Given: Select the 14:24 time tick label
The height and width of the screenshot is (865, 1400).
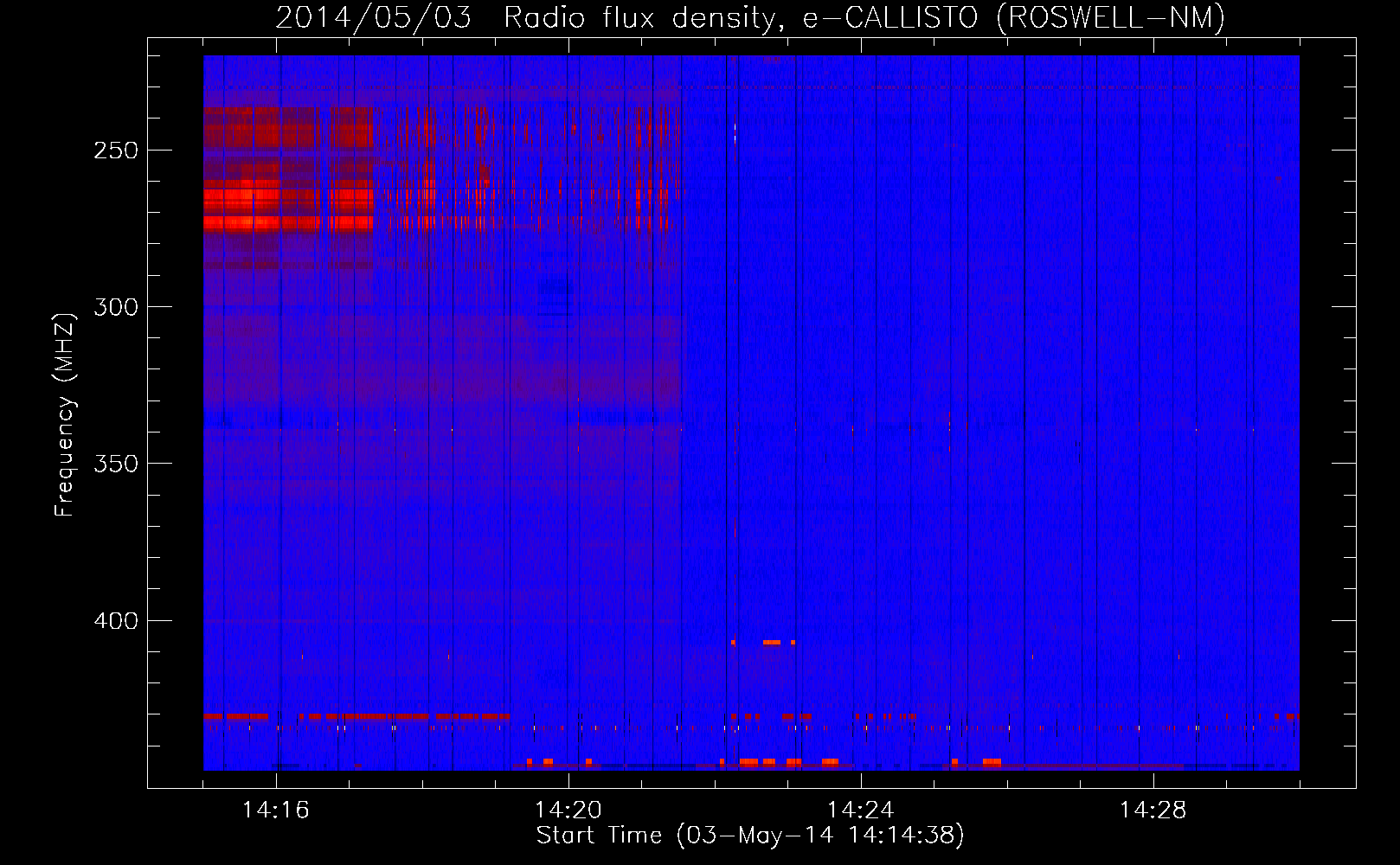Looking at the screenshot, I should pos(860,811).
